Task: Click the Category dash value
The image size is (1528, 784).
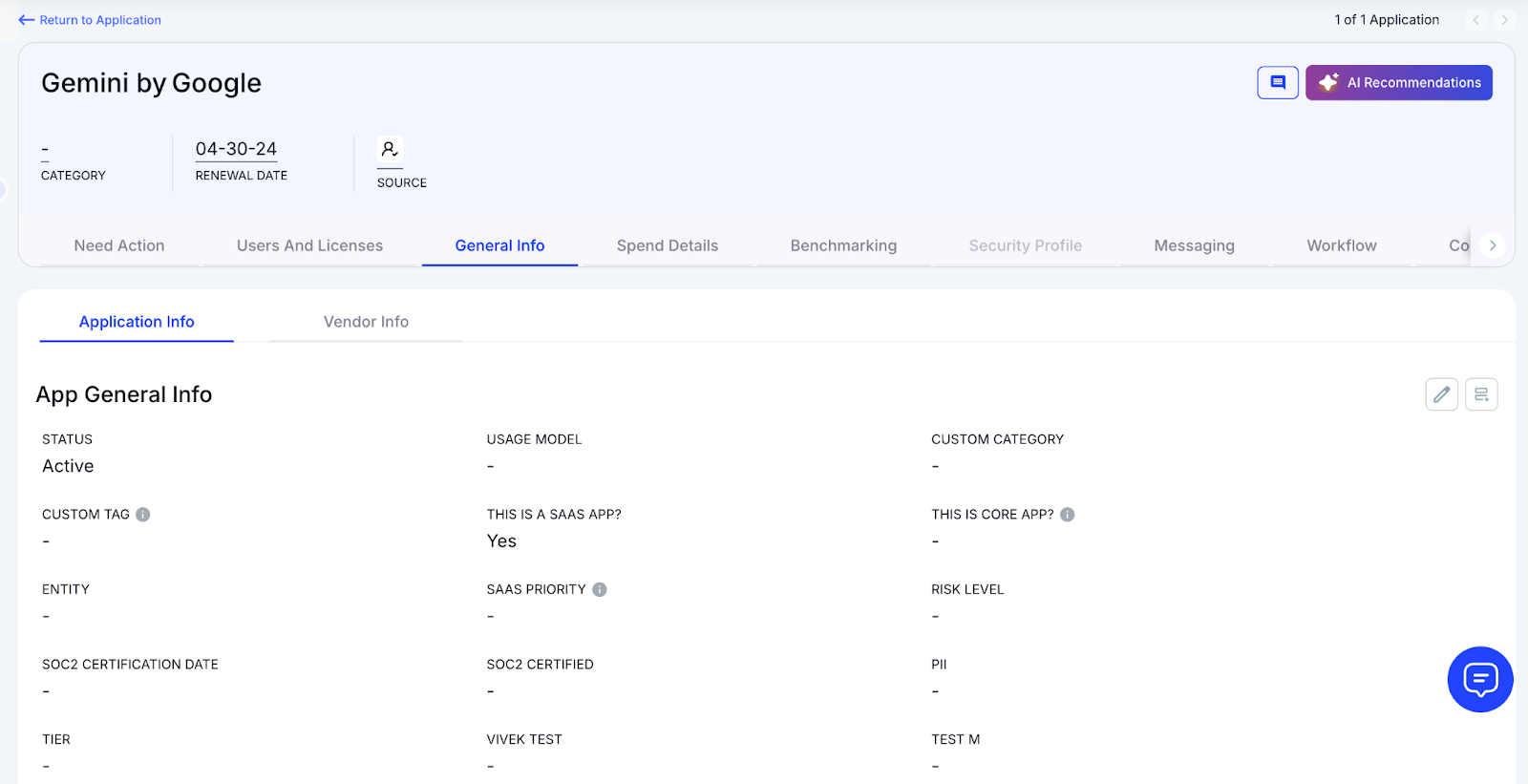Action: point(45,150)
